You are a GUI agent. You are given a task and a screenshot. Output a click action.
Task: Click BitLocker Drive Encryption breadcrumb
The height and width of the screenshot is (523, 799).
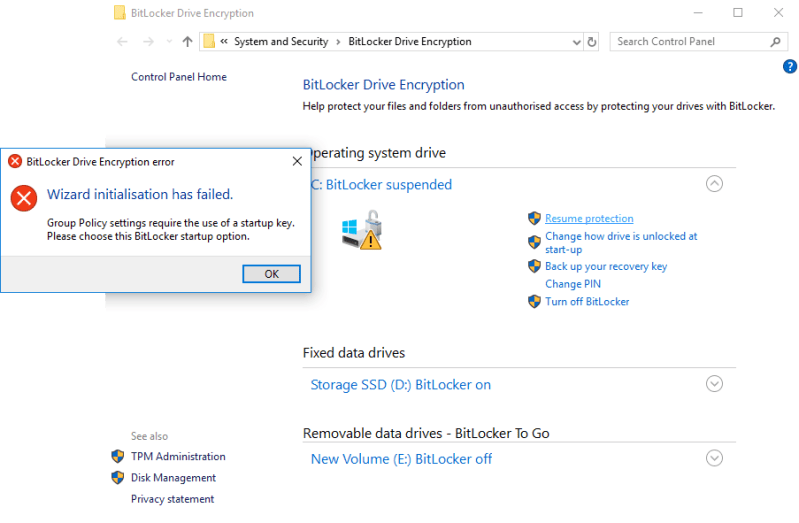[410, 42]
